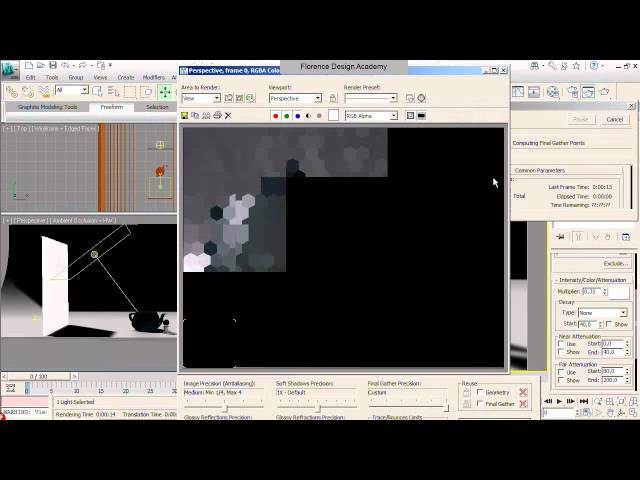Toggle the red channel button
Image resolution: width=640 pixels, height=480 pixels.
point(276,116)
